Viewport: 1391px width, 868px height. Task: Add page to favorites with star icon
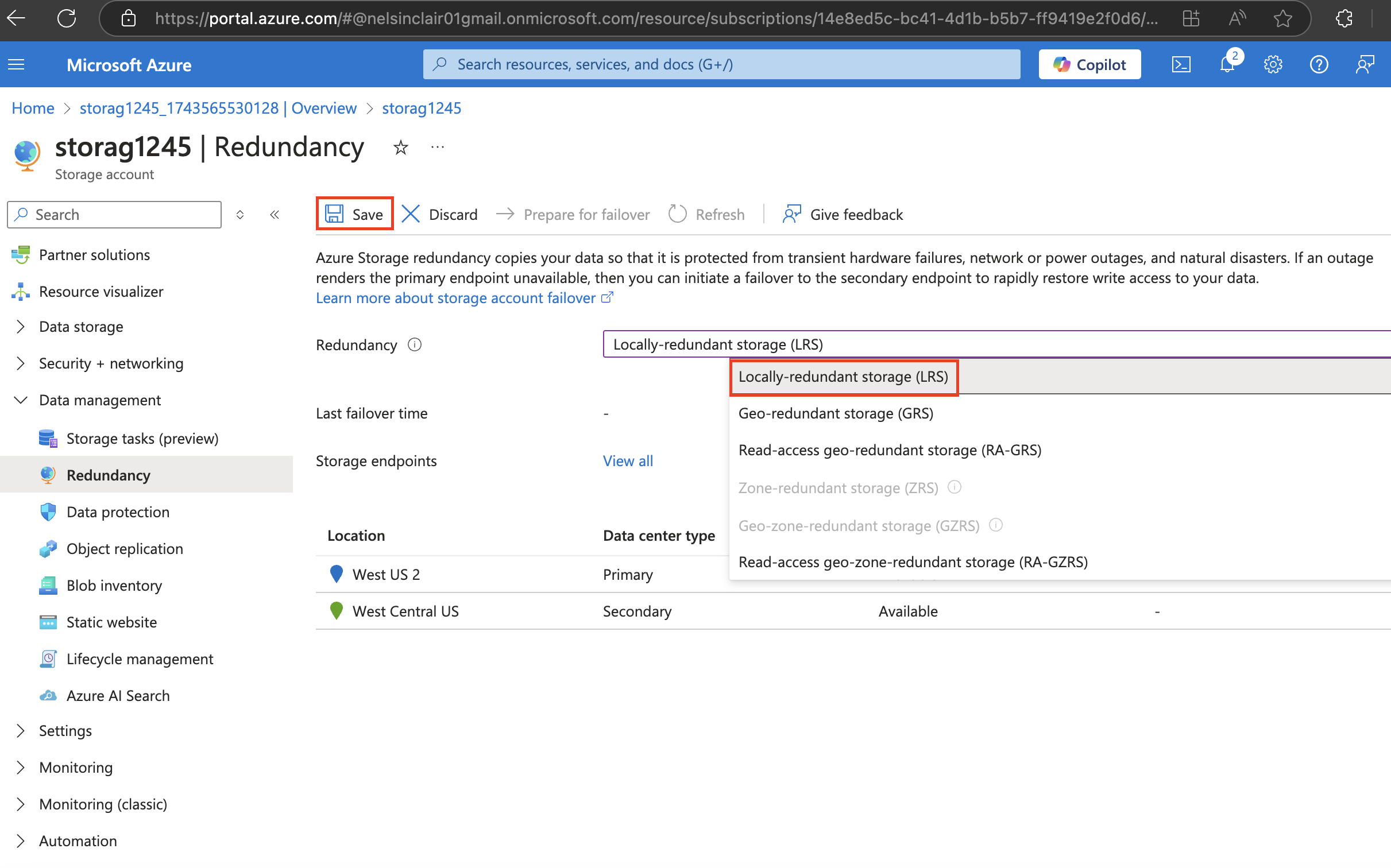click(1282, 18)
